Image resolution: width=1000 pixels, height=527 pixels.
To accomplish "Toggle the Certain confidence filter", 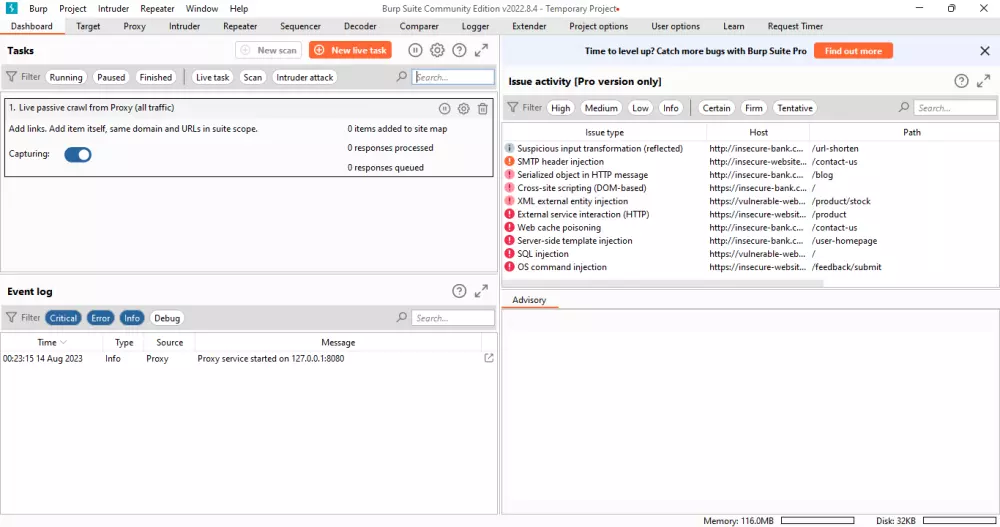I will pyautogui.click(x=716, y=108).
